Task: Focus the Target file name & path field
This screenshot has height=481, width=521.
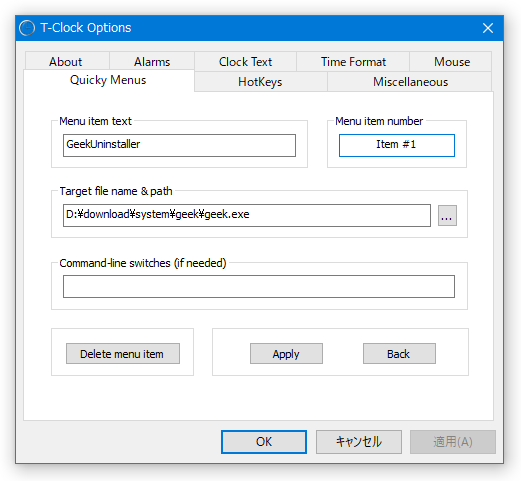Action: pyautogui.click(x=247, y=215)
